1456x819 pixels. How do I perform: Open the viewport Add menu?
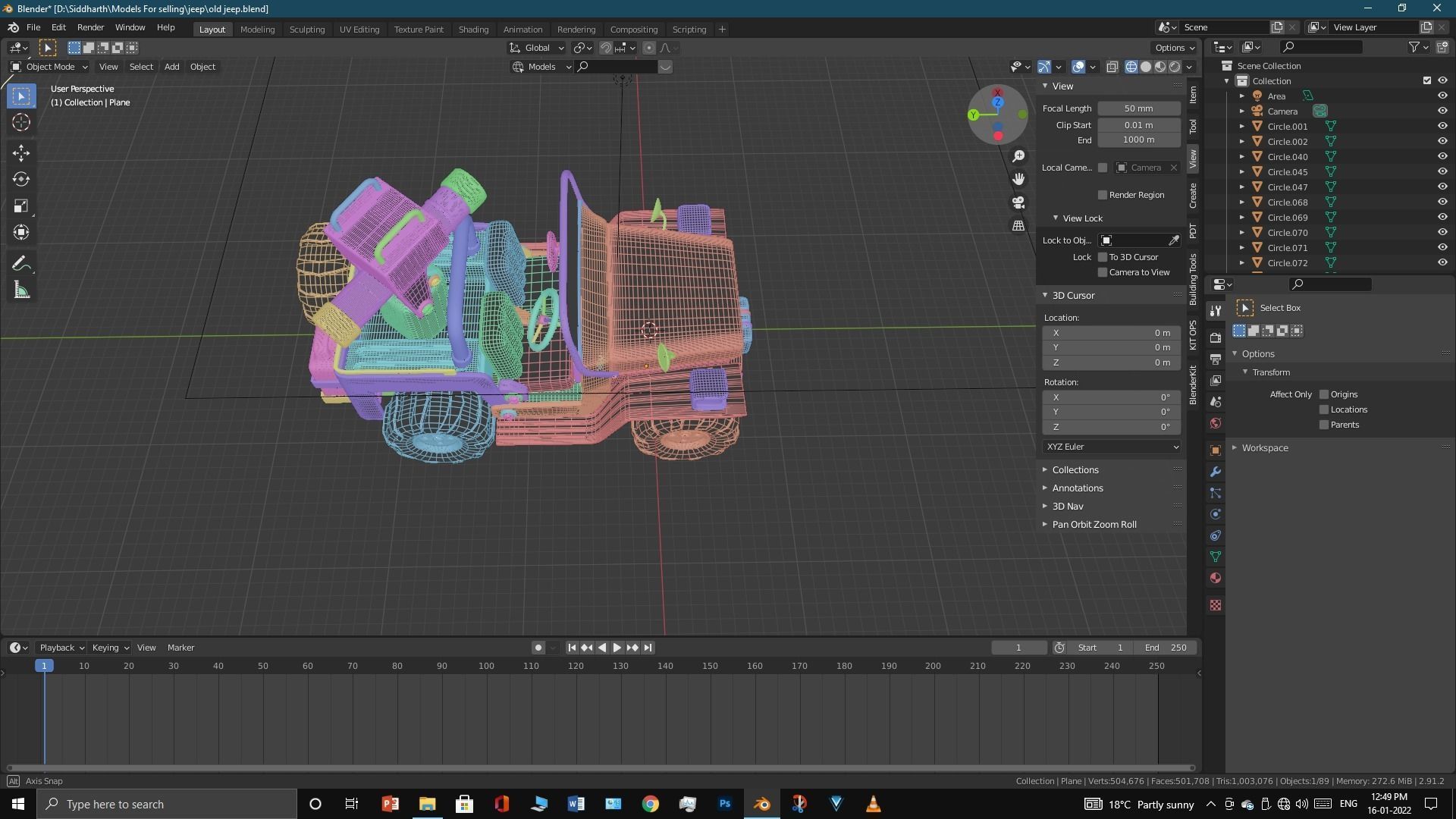click(x=171, y=67)
